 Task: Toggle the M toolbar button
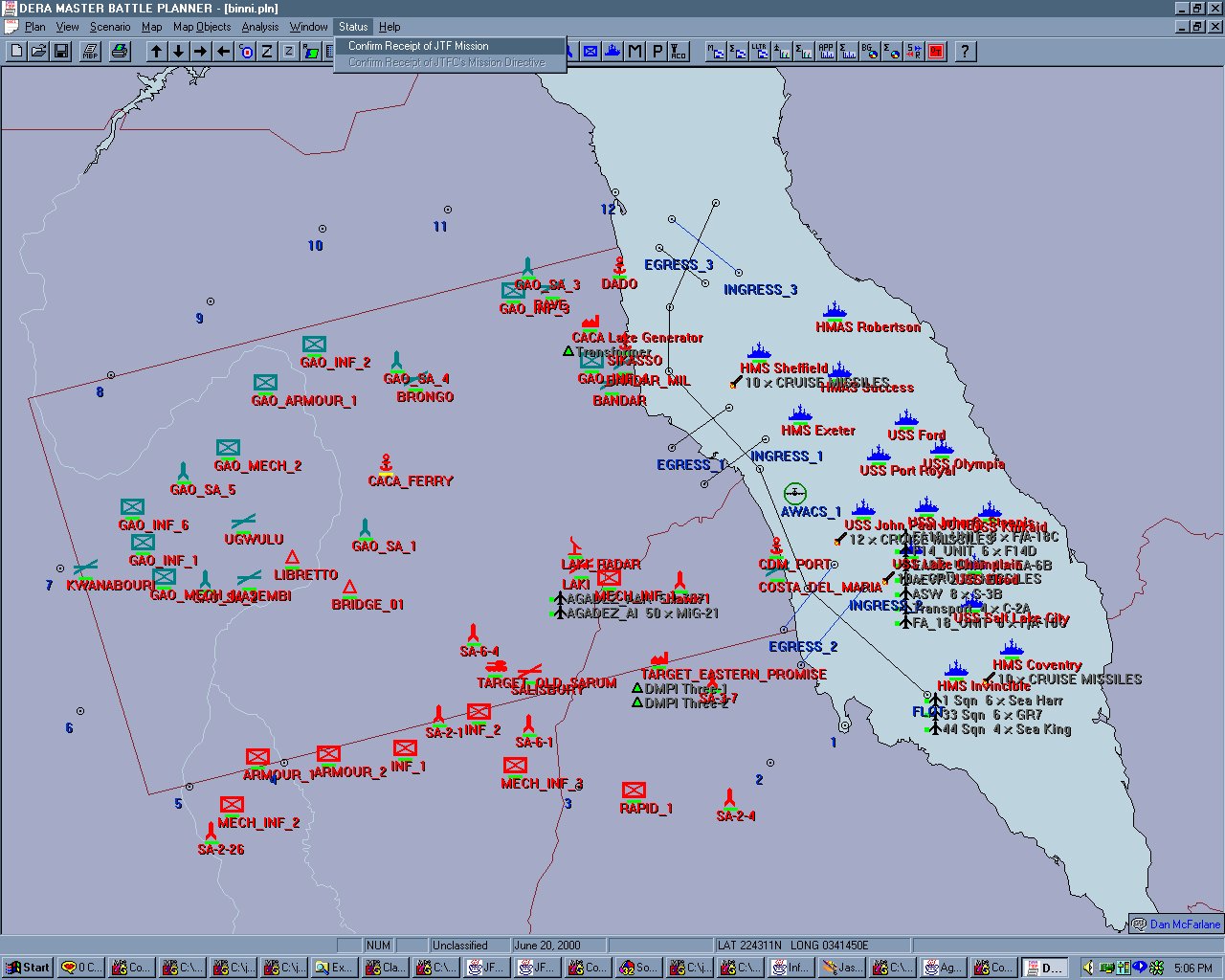click(x=635, y=52)
